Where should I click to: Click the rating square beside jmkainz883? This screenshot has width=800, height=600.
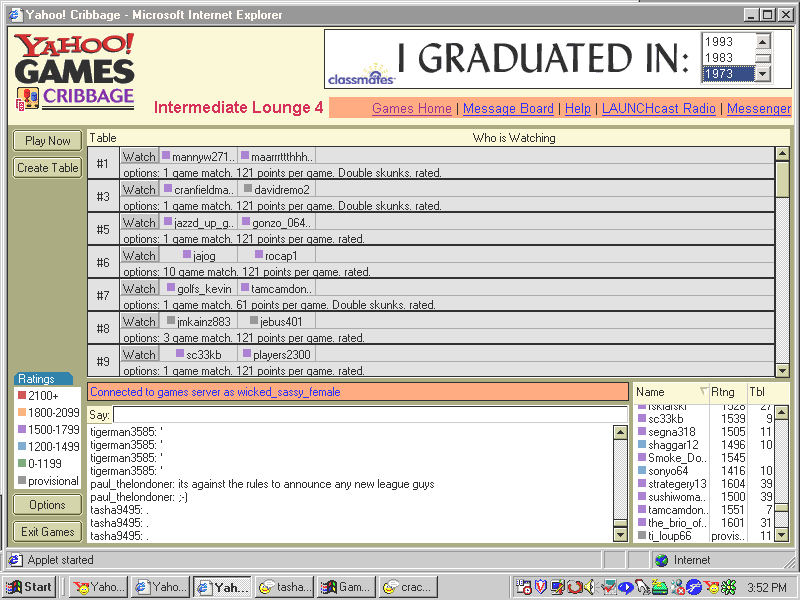pyautogui.click(x=171, y=320)
